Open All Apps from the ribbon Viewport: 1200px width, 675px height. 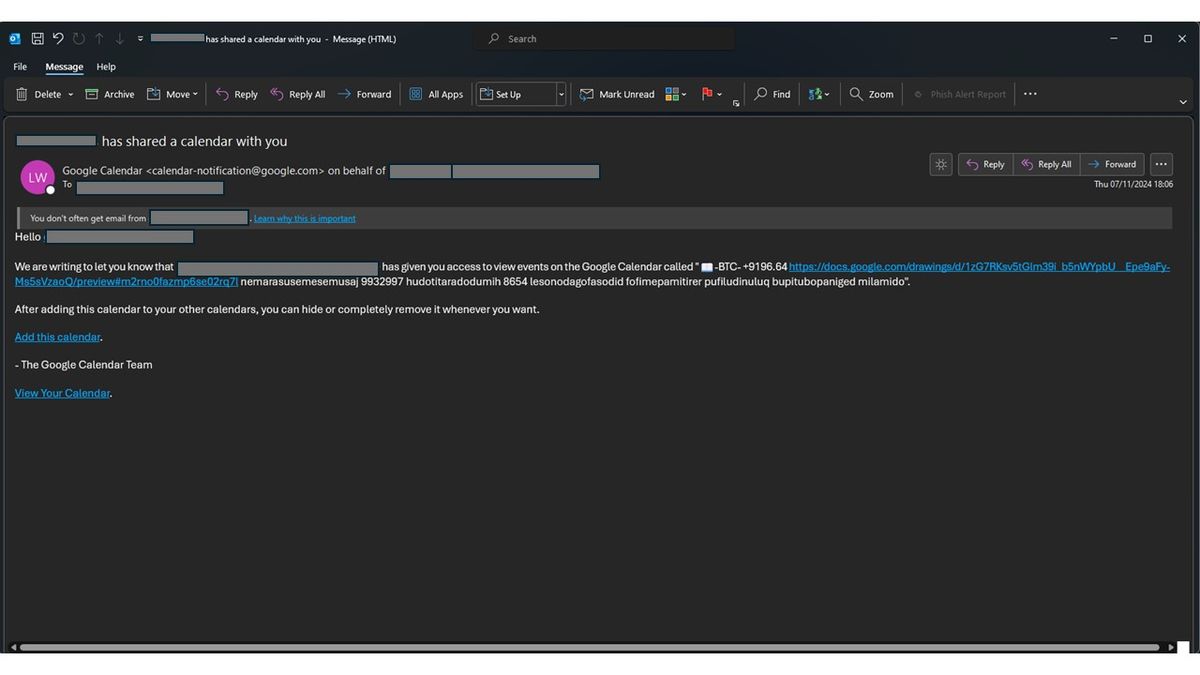[x=436, y=94]
